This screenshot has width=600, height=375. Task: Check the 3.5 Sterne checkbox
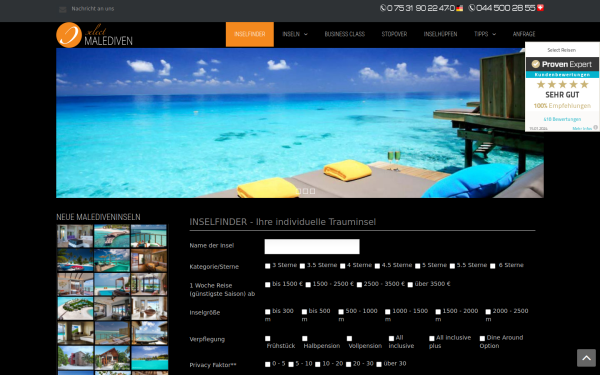pyautogui.click(x=302, y=266)
